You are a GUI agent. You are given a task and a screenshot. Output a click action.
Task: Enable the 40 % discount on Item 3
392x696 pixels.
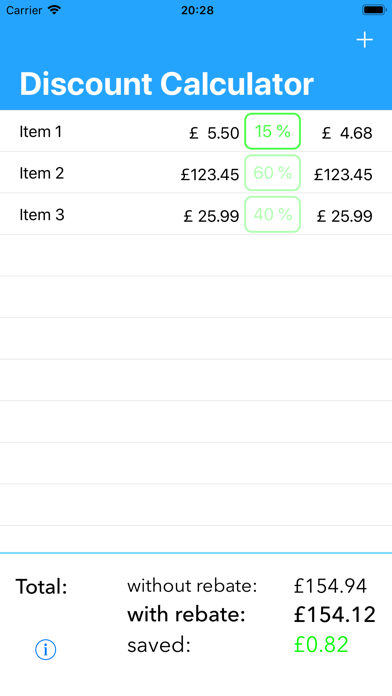pyautogui.click(x=273, y=214)
